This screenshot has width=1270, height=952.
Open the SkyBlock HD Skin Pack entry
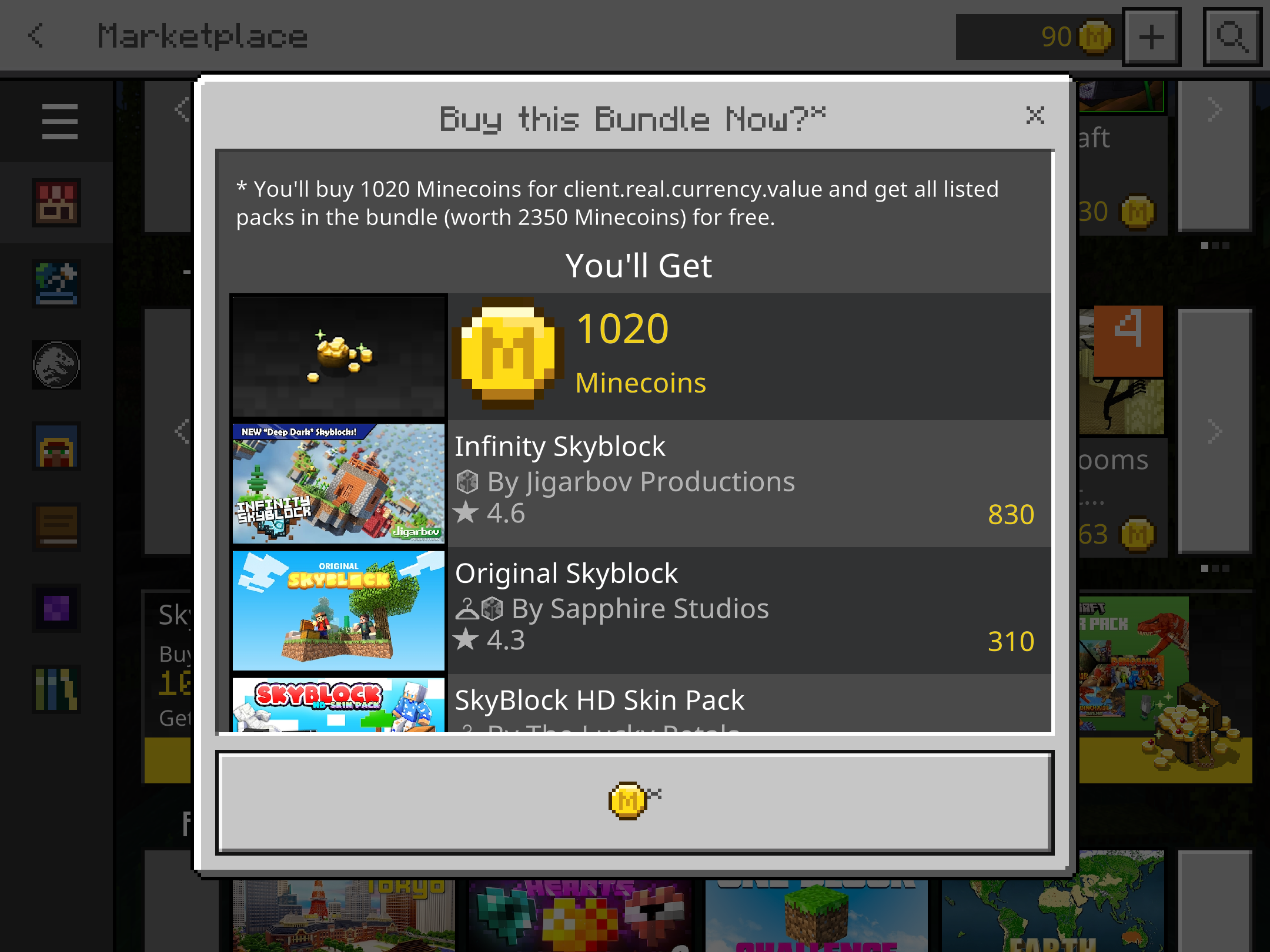[640, 703]
